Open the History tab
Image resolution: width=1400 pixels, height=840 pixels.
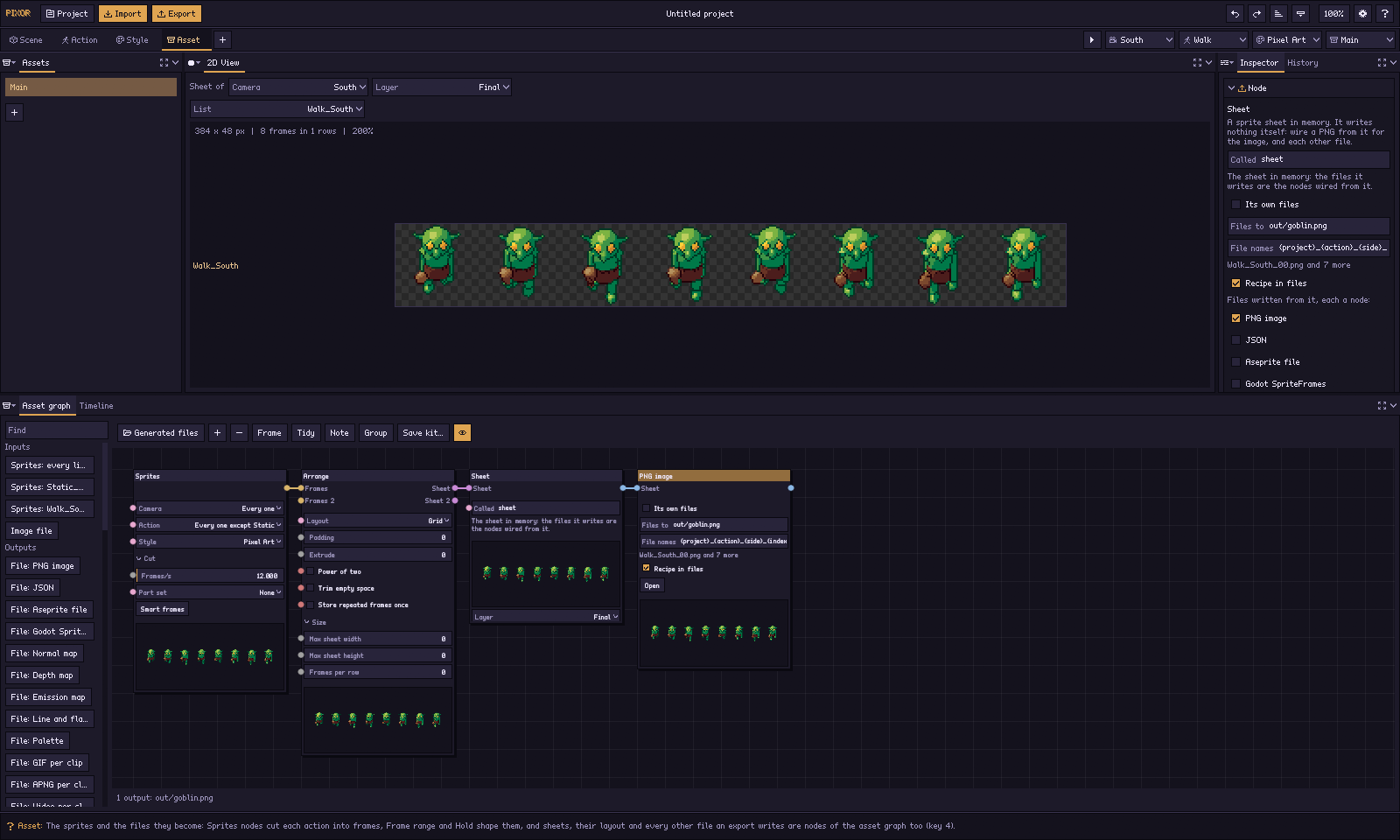(1302, 63)
